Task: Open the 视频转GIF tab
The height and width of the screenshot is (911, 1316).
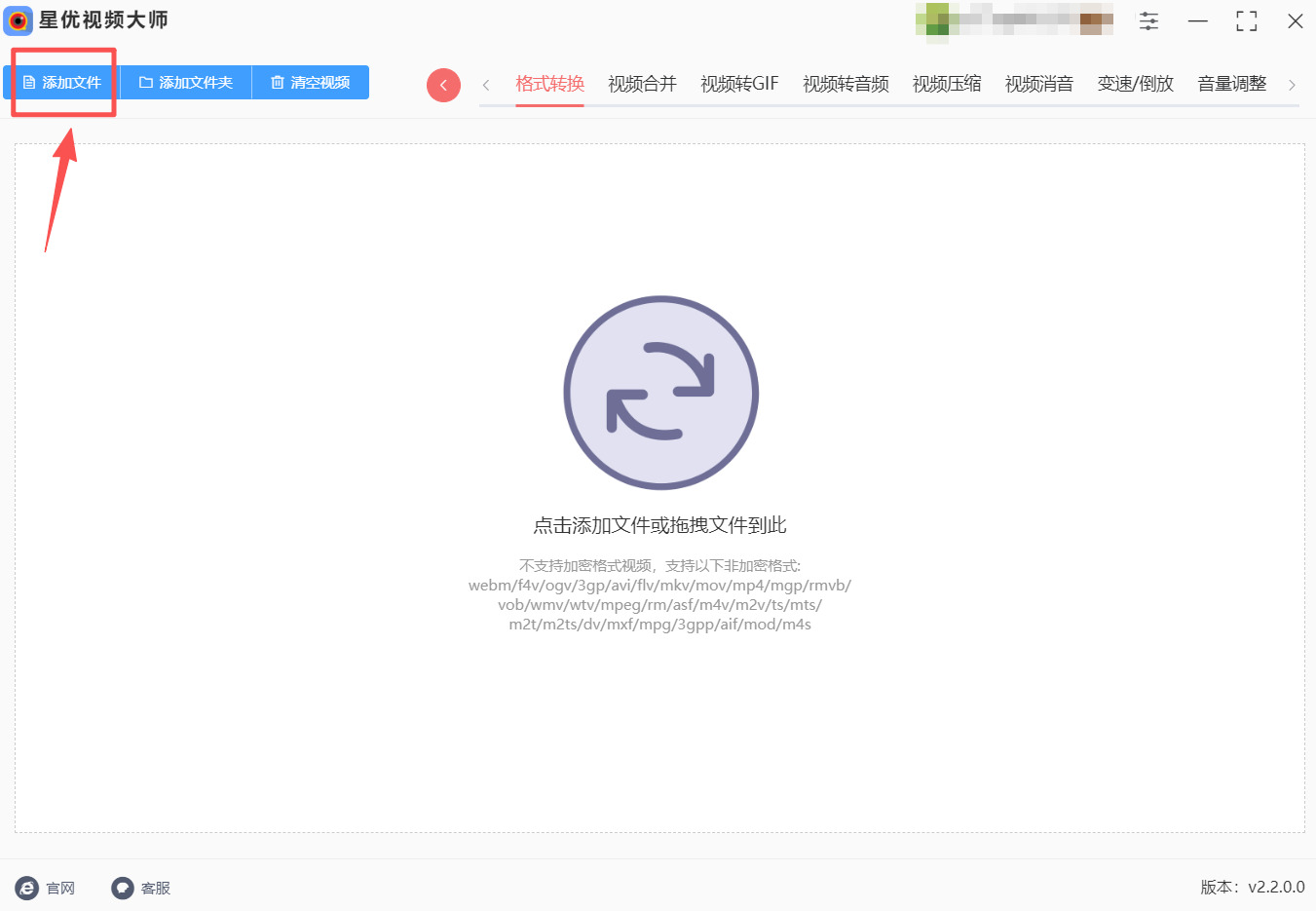Action: [x=739, y=84]
